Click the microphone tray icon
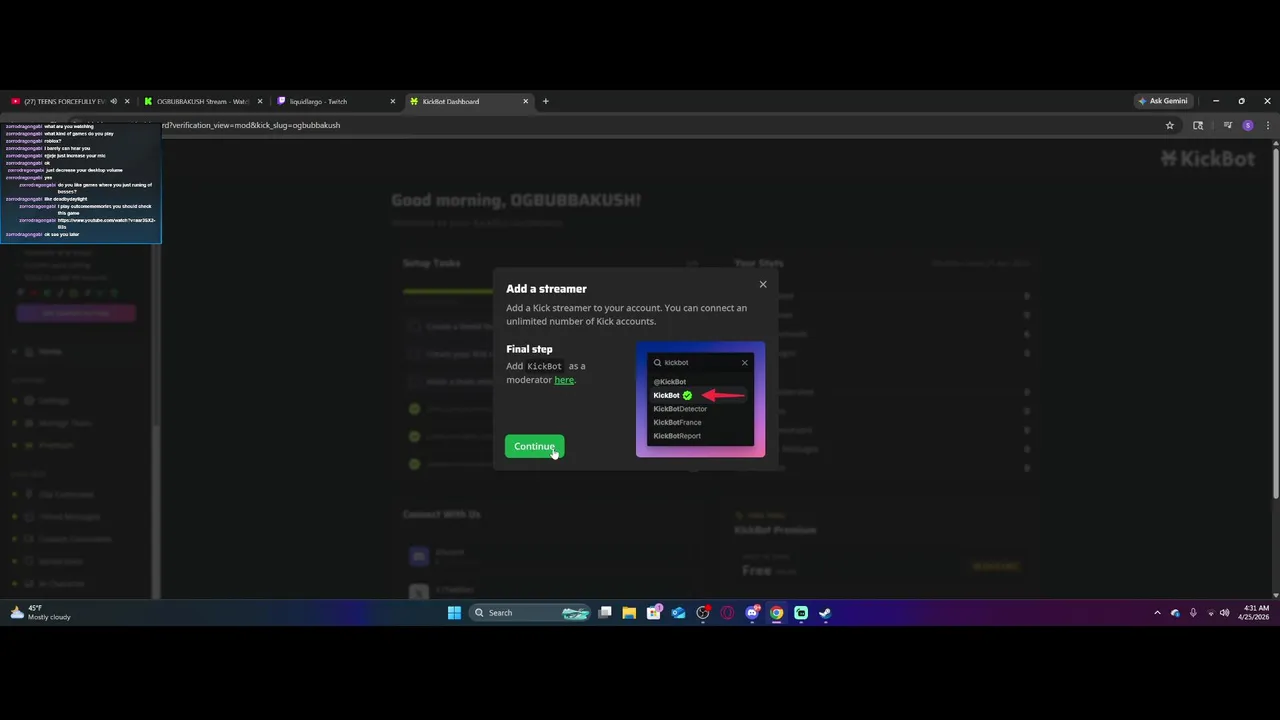The image size is (1280, 720). coord(1193,613)
